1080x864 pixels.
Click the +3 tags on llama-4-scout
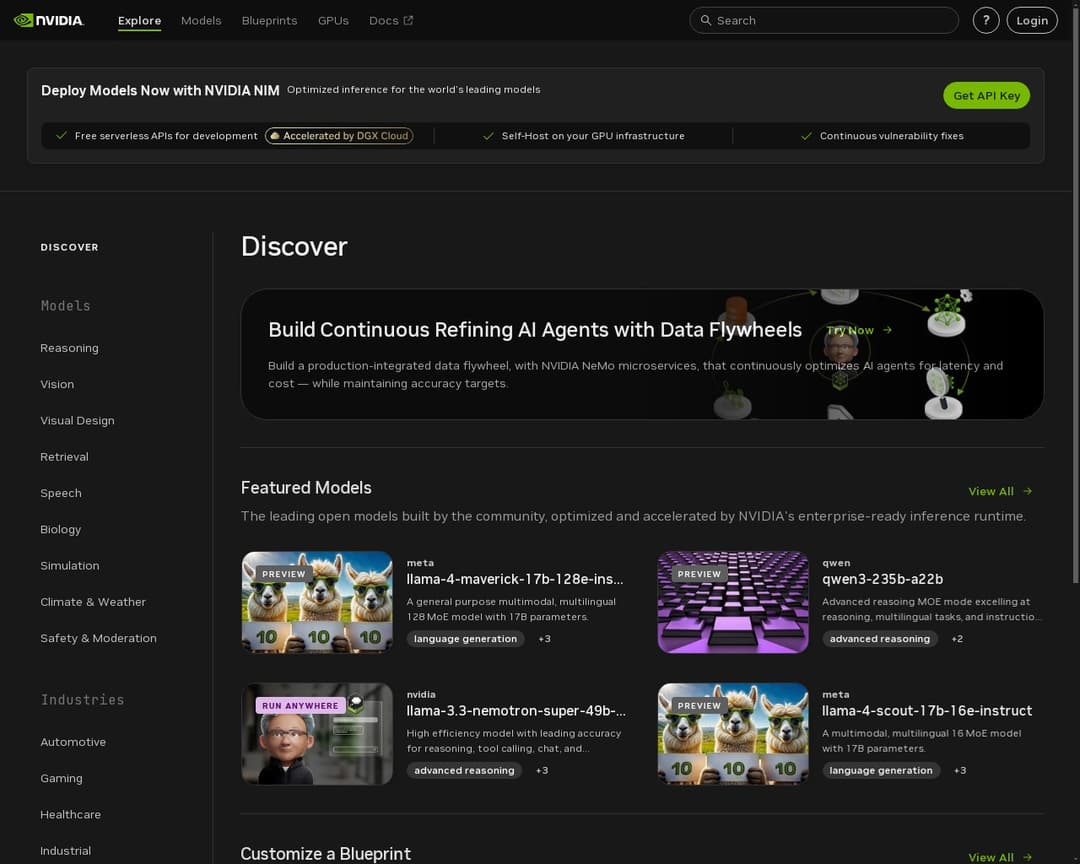[960, 770]
